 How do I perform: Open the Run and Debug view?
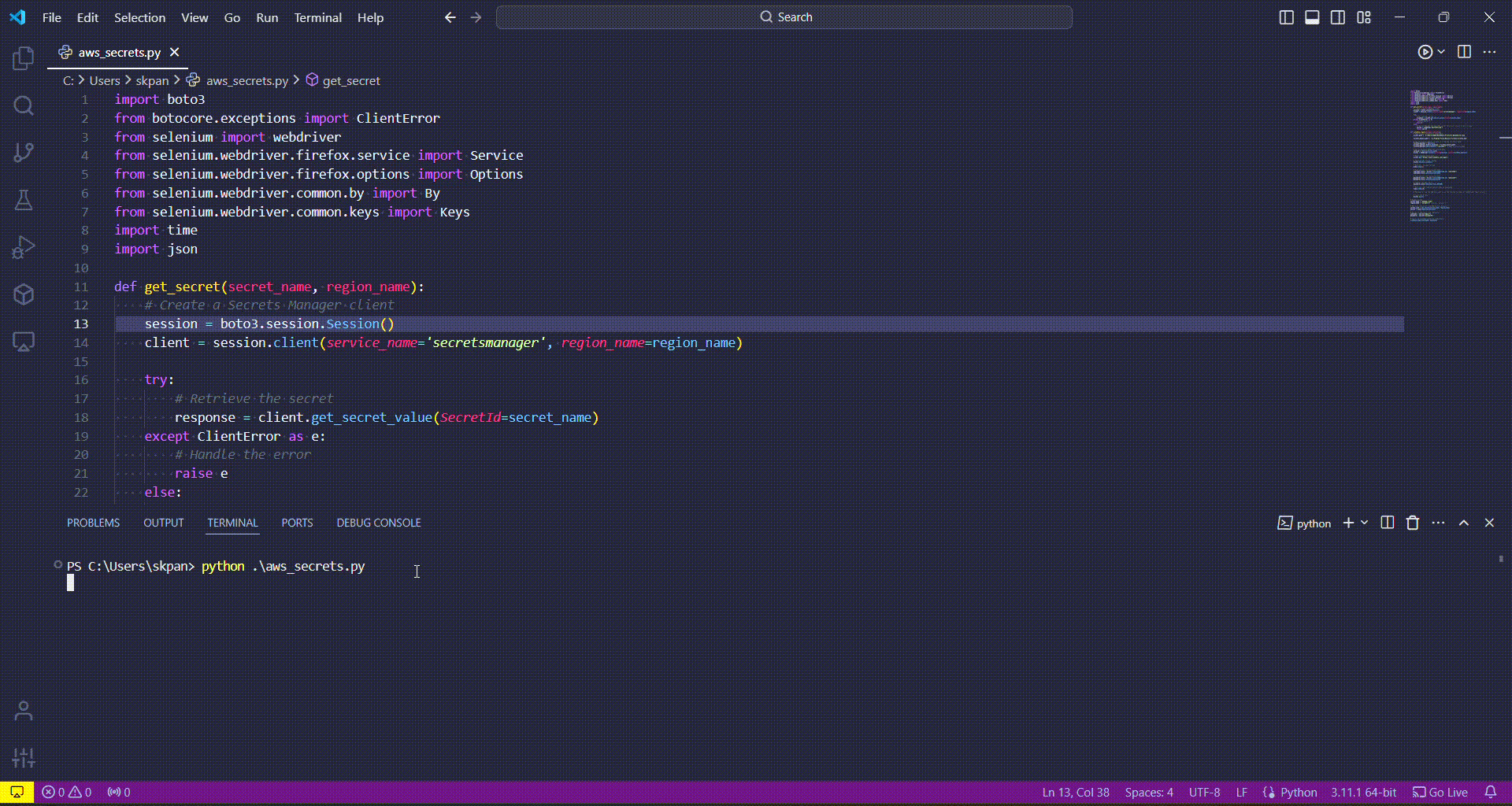point(24,247)
